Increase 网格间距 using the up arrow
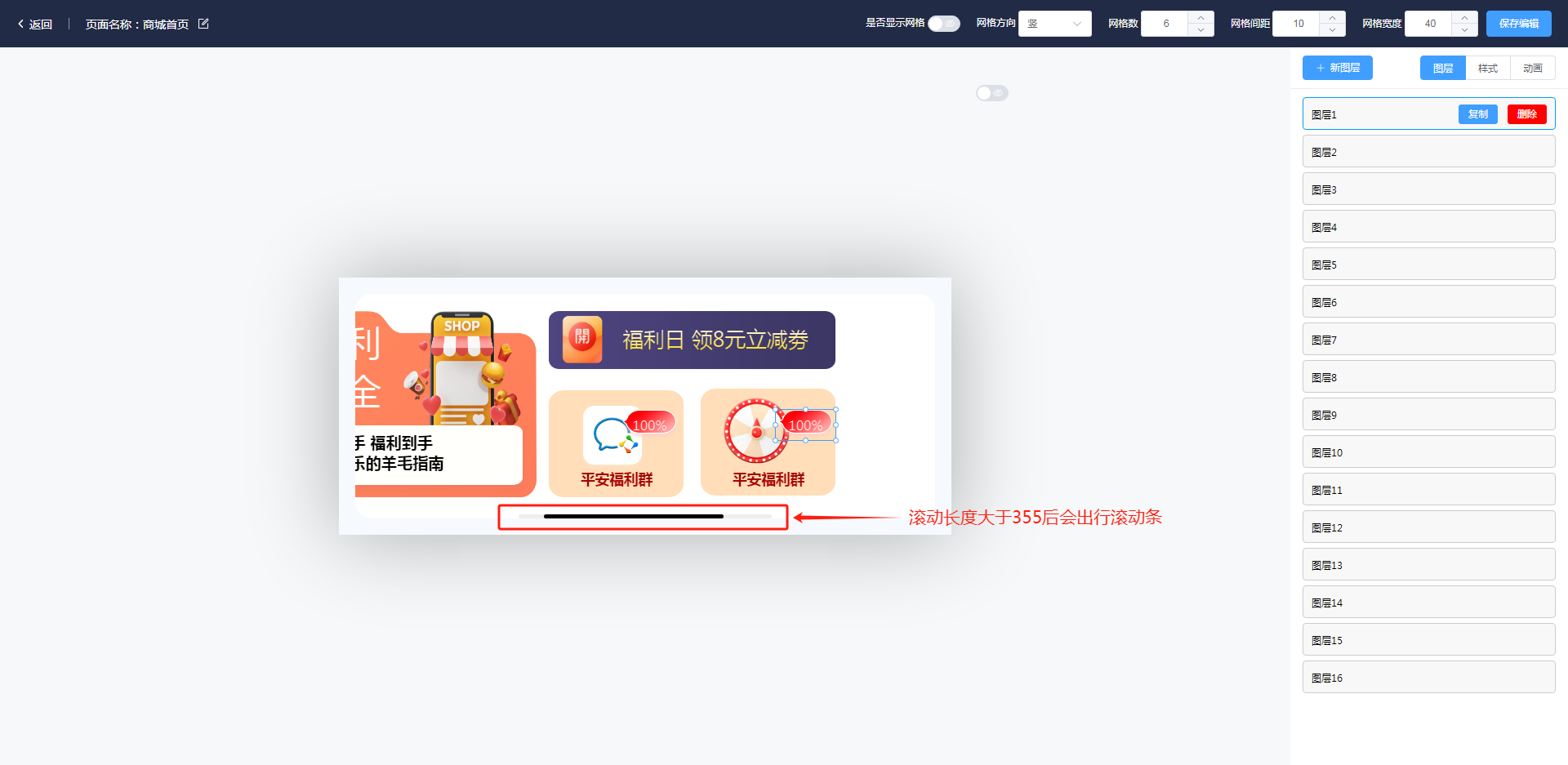The height and width of the screenshot is (765, 1568). point(1332,17)
